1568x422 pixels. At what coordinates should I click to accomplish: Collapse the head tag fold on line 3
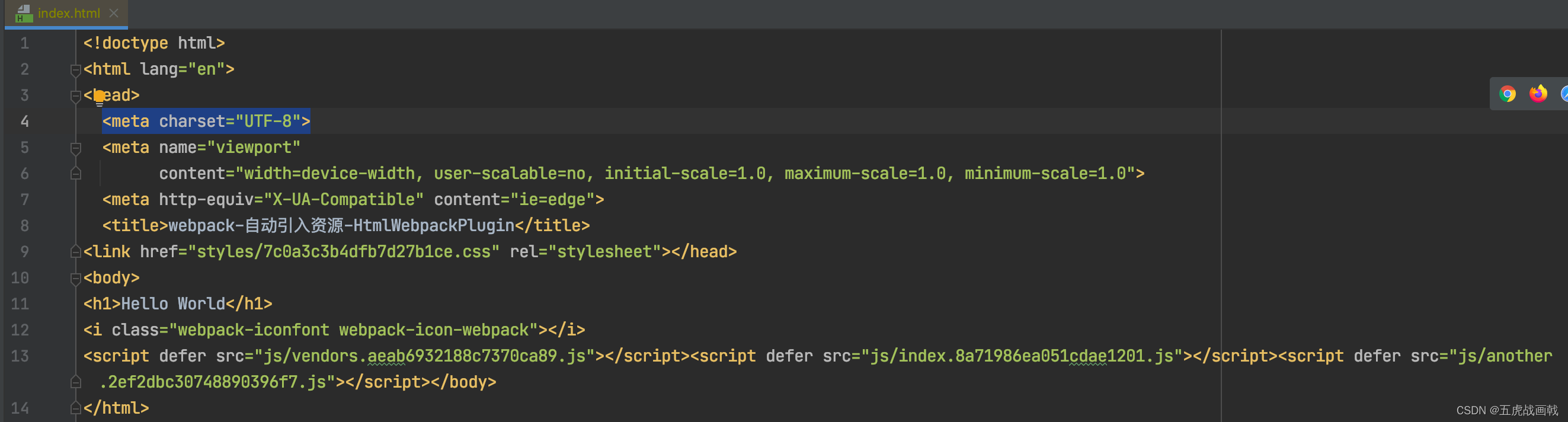[x=75, y=96]
